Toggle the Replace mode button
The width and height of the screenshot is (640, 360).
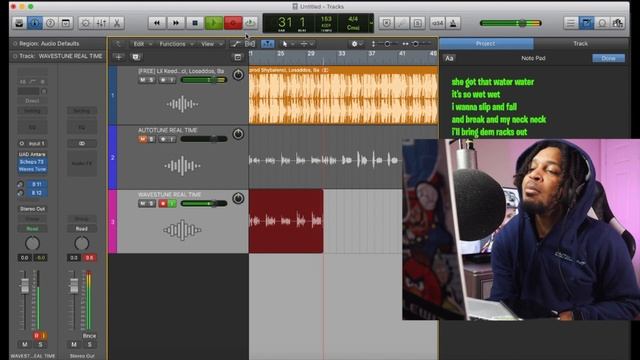click(x=386, y=23)
